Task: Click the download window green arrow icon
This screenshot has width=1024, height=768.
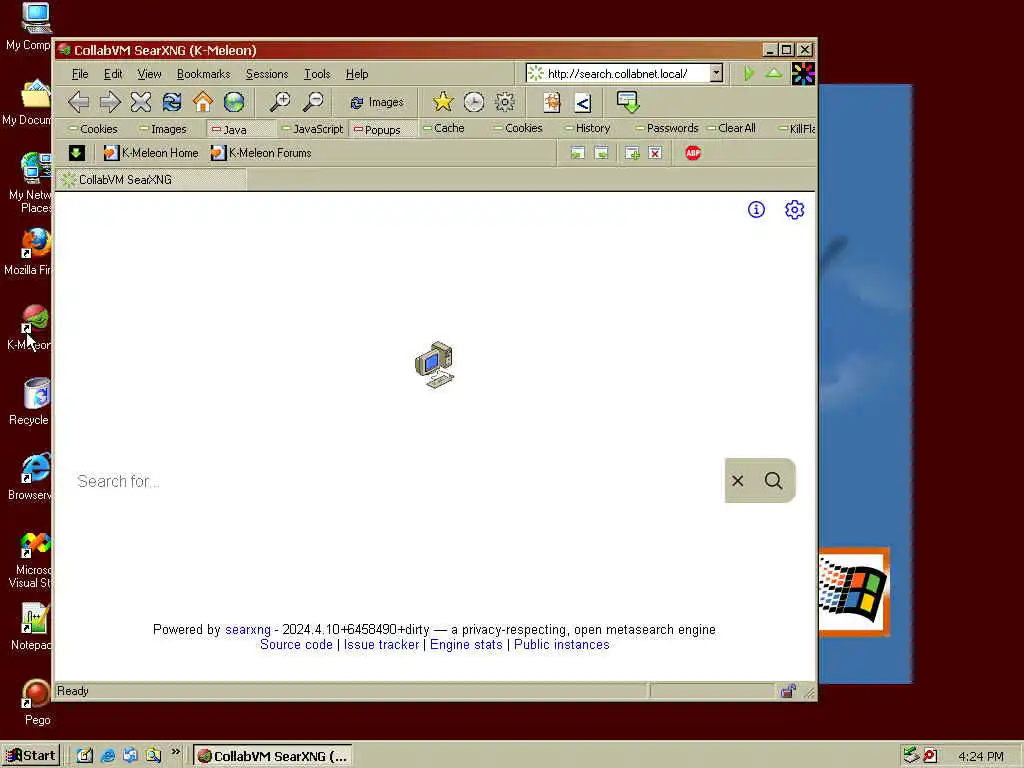Action: click(x=628, y=102)
